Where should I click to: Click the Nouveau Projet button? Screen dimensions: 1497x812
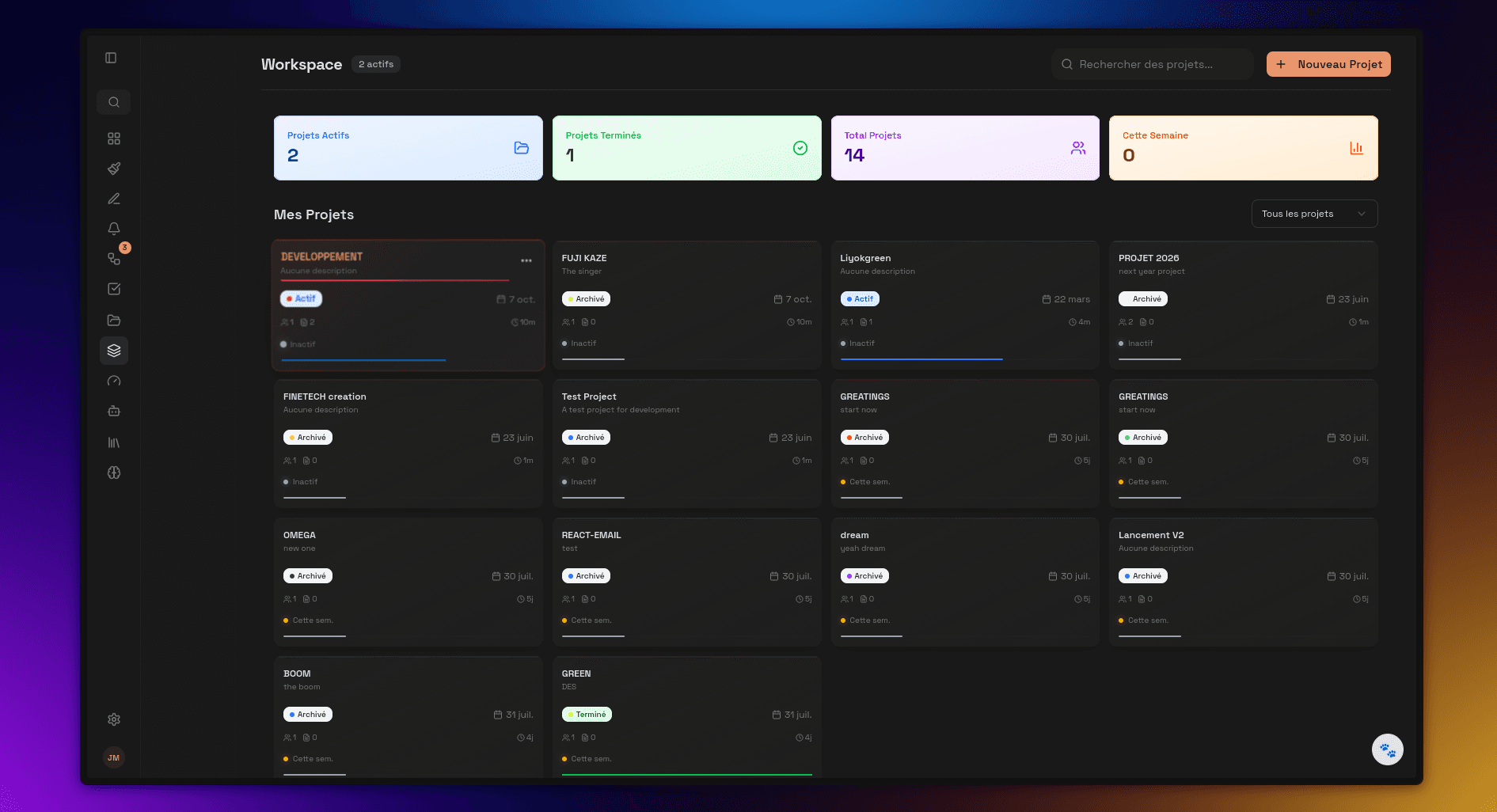[x=1328, y=64]
